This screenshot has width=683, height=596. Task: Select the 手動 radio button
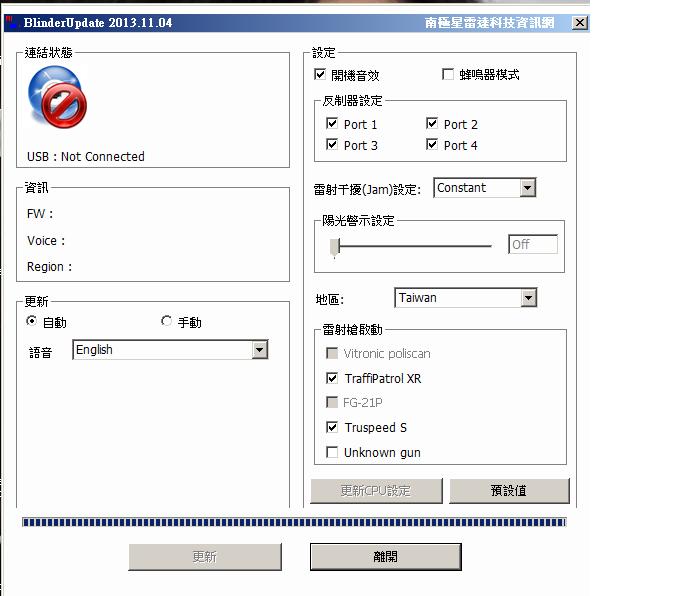(x=166, y=322)
